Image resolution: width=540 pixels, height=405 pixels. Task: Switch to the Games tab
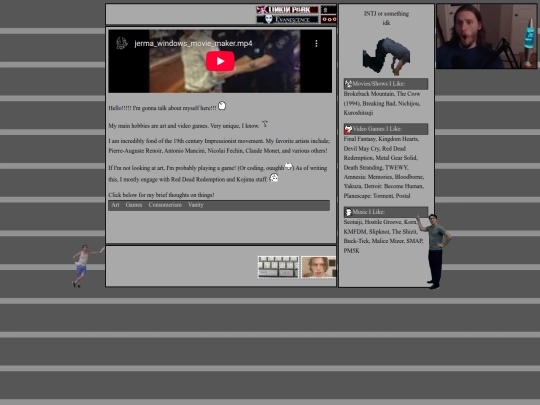click(x=134, y=205)
